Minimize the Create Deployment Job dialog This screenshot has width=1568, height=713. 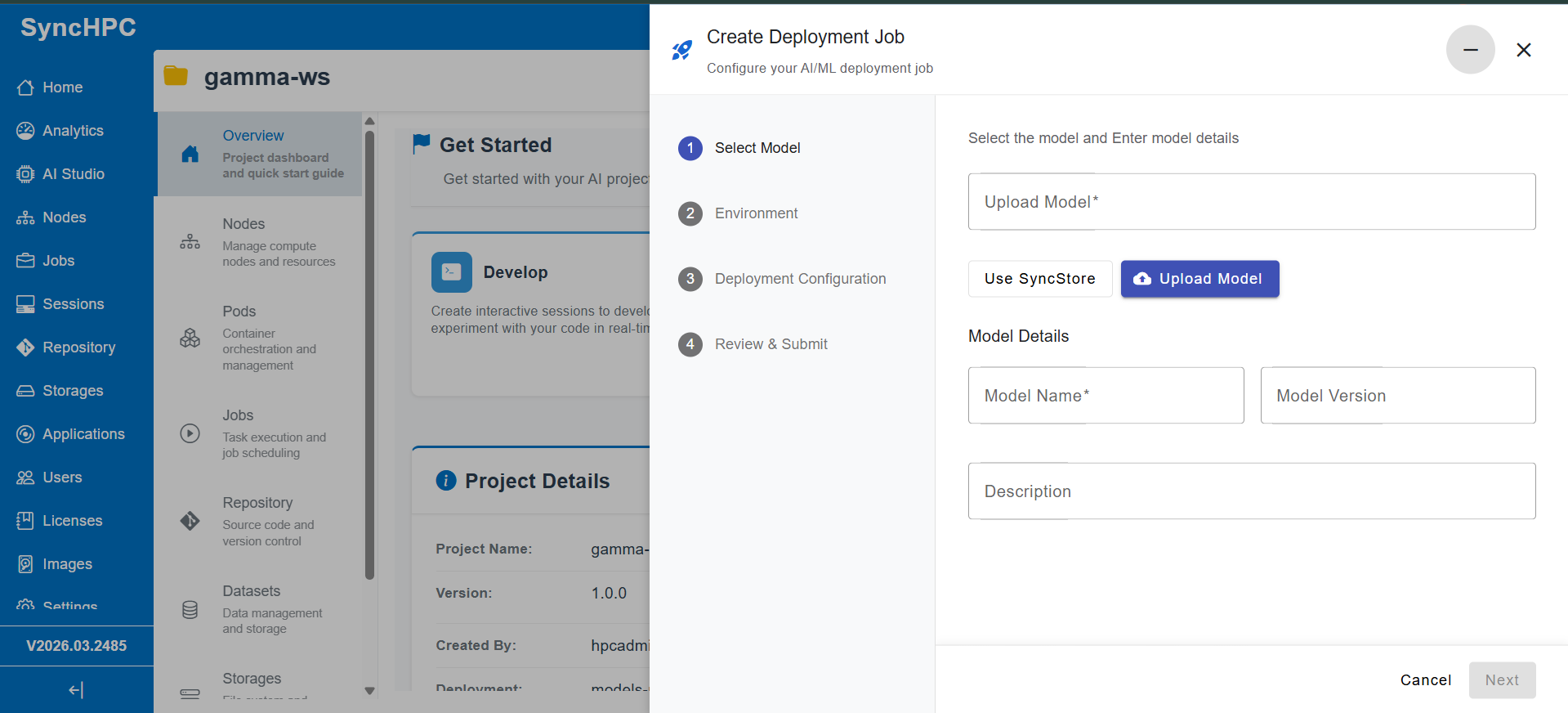1470,50
